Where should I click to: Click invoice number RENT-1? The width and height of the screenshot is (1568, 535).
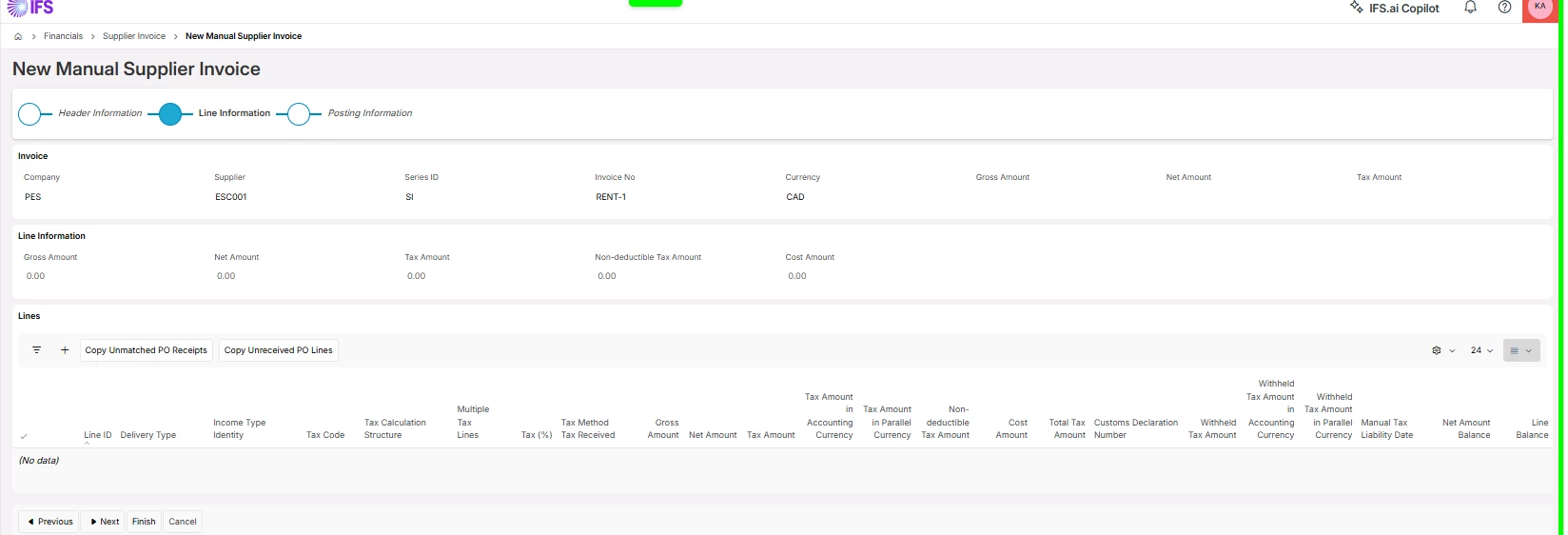point(611,197)
